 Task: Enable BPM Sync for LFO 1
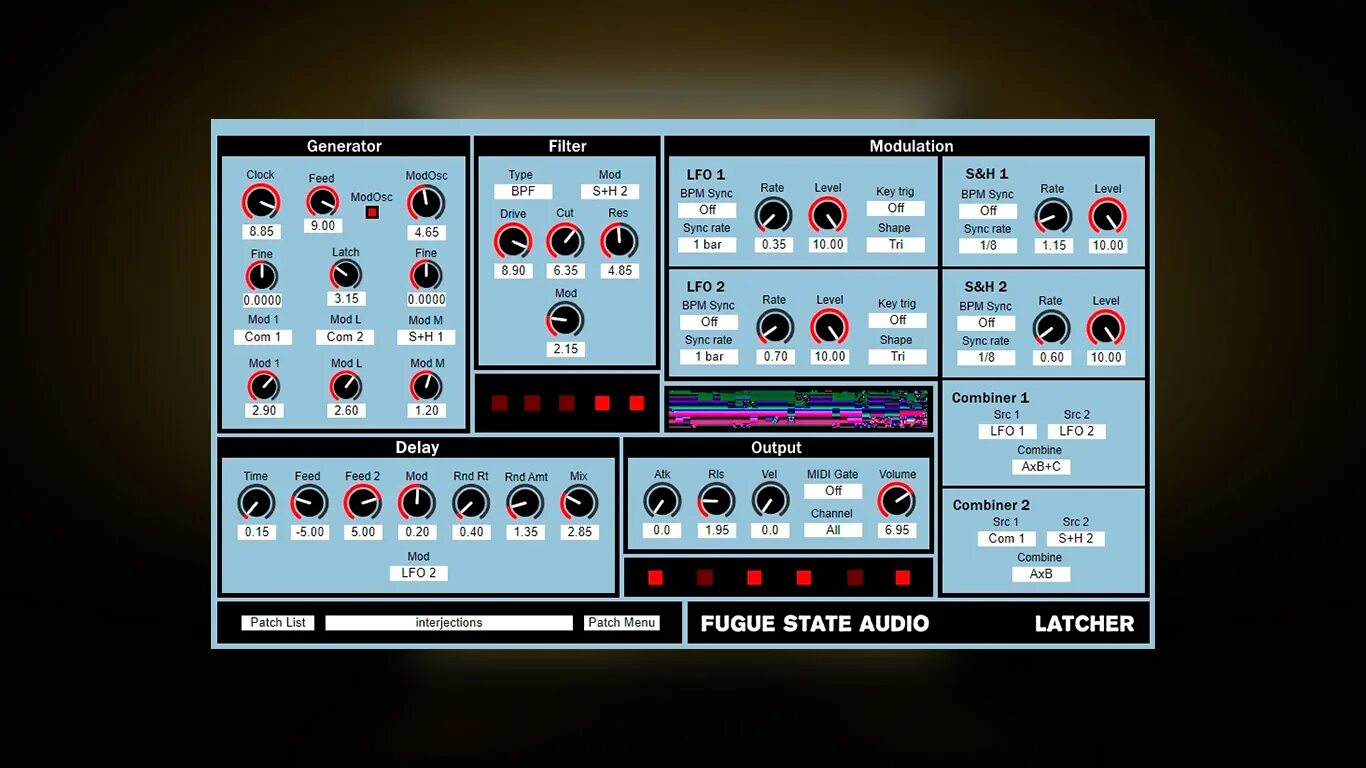(706, 209)
